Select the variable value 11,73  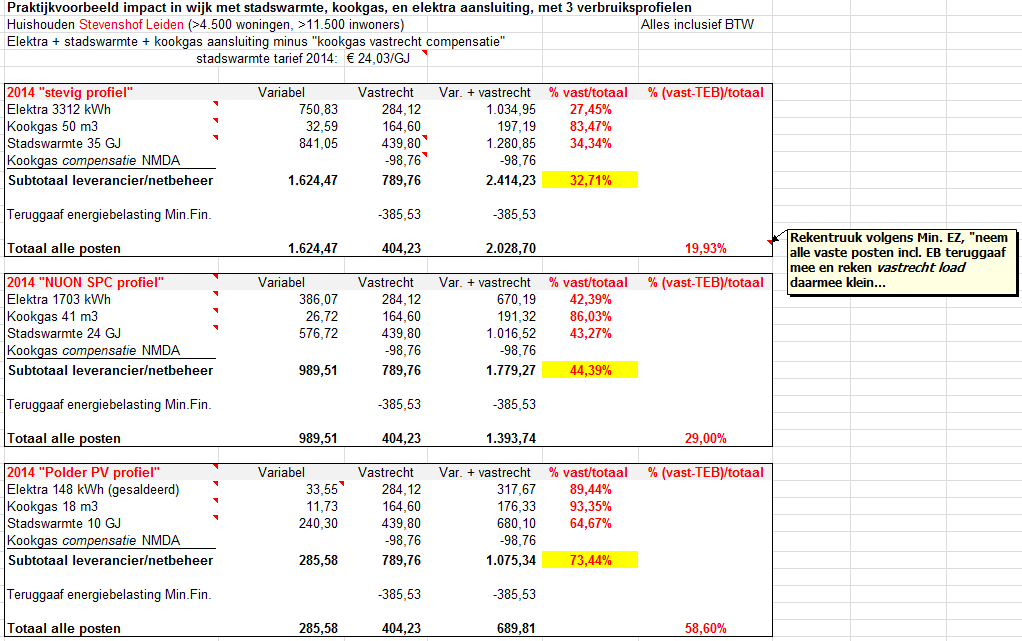322,506
